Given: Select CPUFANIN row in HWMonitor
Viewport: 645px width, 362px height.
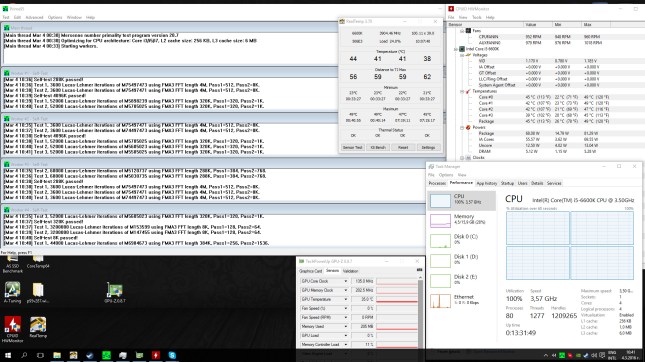Looking at the screenshot, I should [x=545, y=37].
